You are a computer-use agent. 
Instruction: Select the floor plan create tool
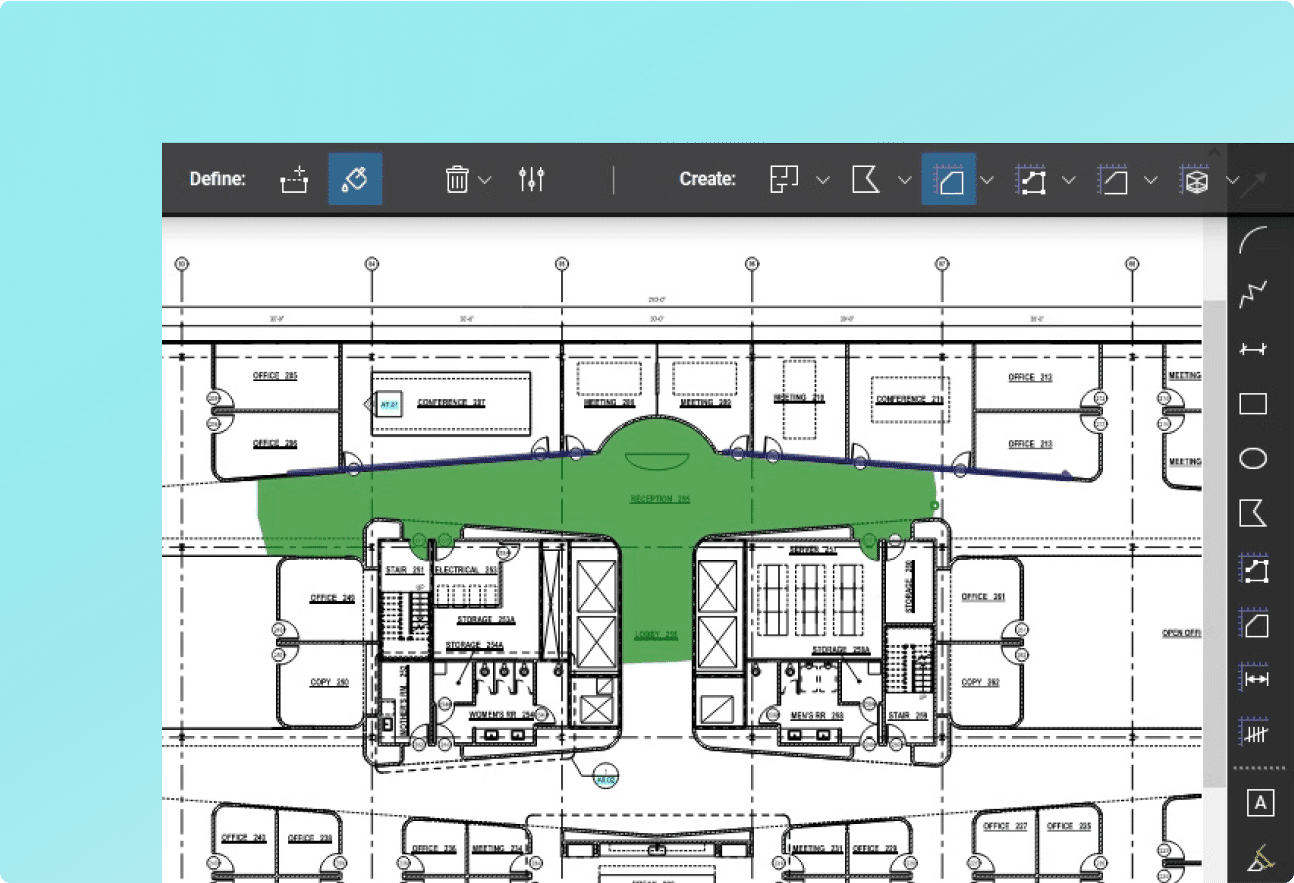coord(785,180)
